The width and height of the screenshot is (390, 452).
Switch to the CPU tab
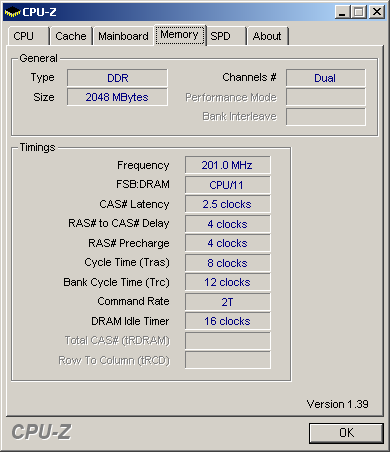click(29, 36)
